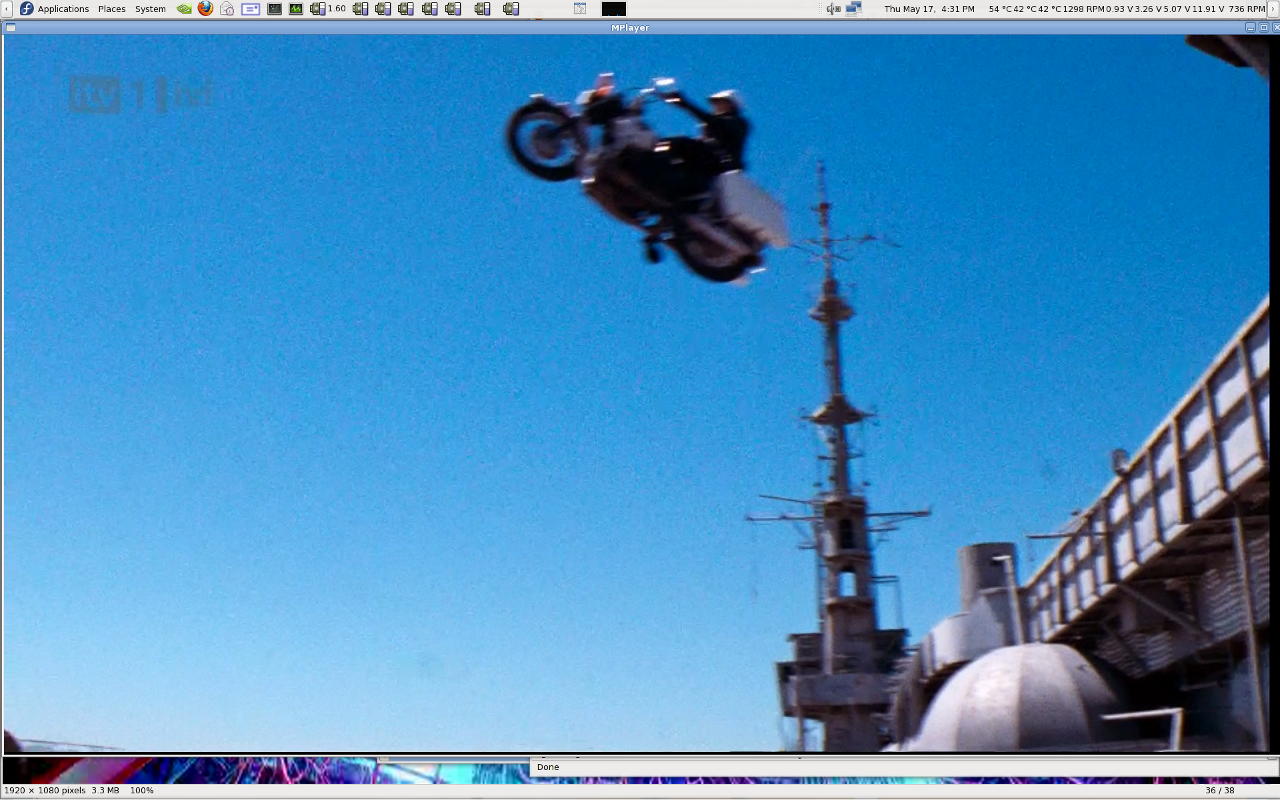The image size is (1280, 800).
Task: Click the date and time clock
Action: tap(929, 9)
